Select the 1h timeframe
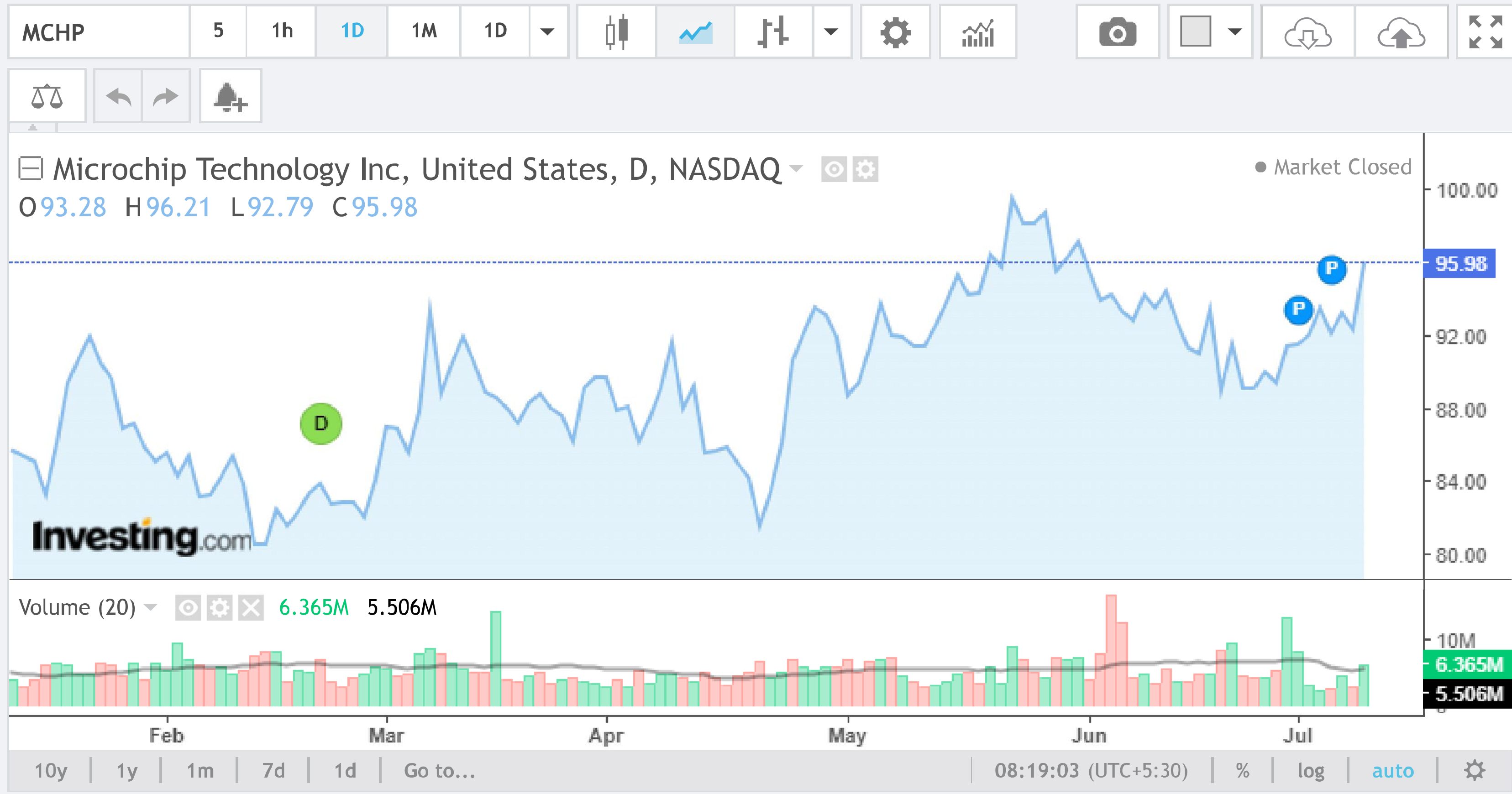This screenshot has width=1512, height=794. [x=282, y=31]
